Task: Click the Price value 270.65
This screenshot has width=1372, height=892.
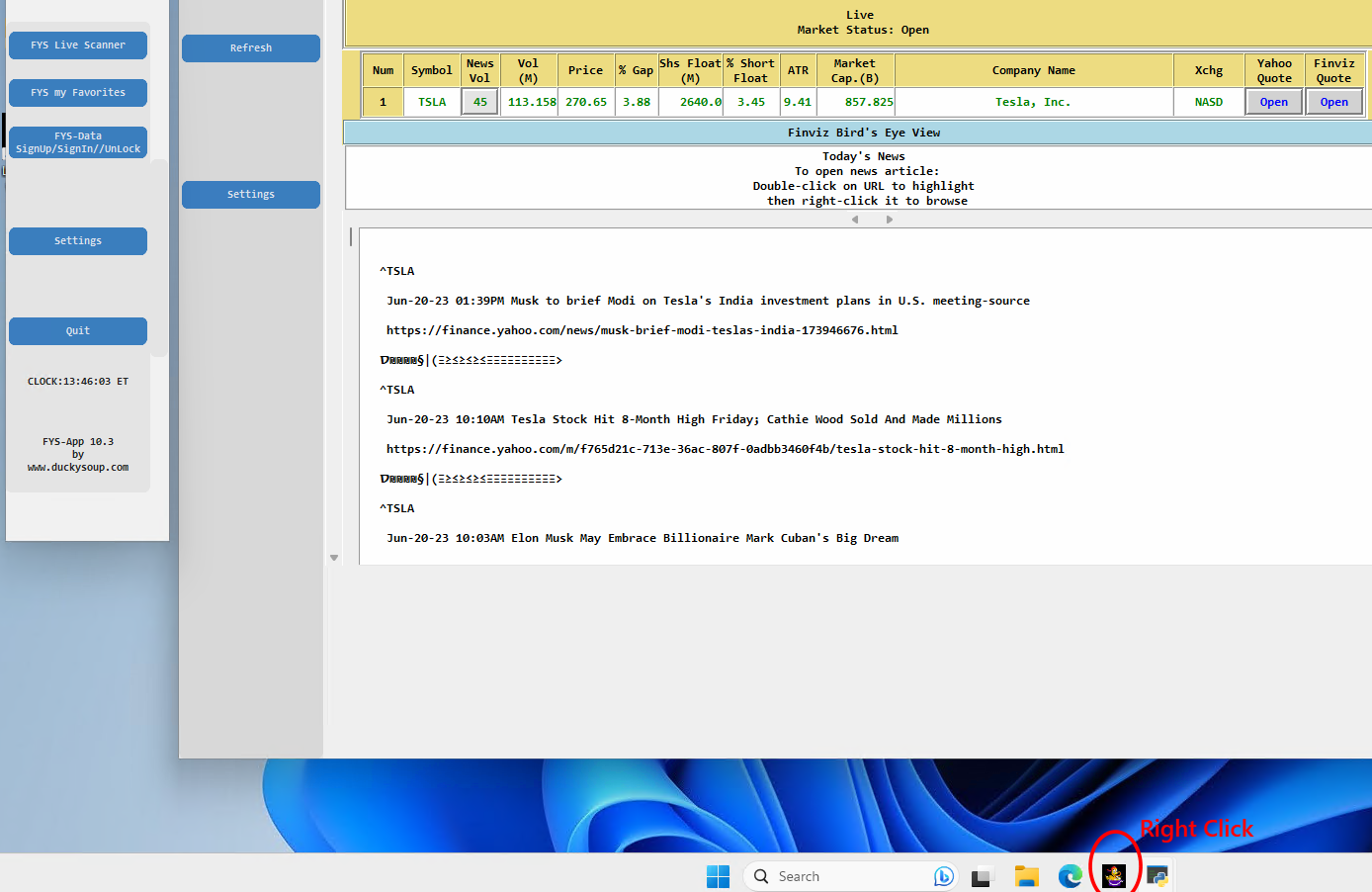Action: [586, 102]
